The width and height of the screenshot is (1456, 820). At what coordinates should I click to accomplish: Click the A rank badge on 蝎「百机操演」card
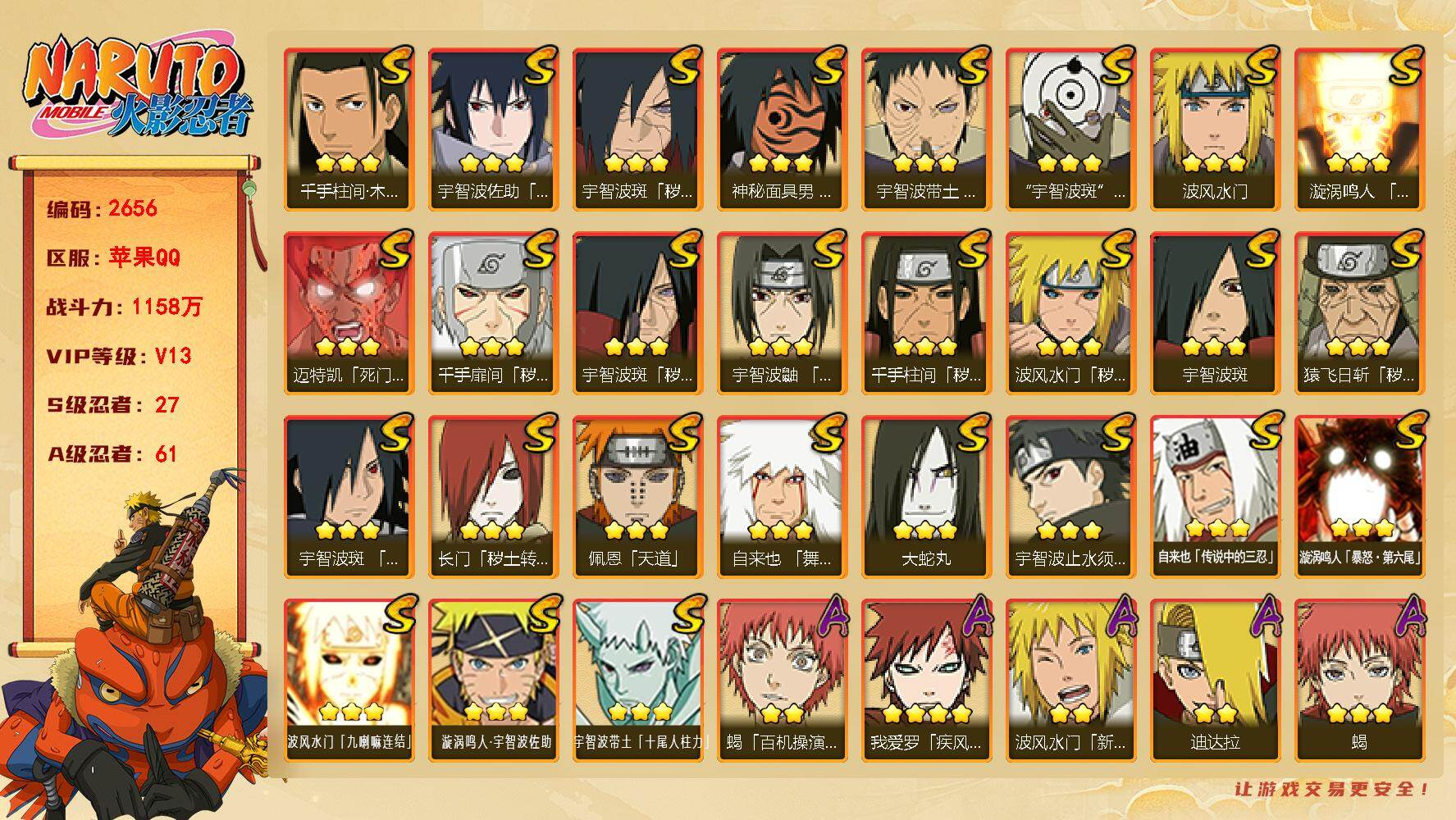pos(828,617)
